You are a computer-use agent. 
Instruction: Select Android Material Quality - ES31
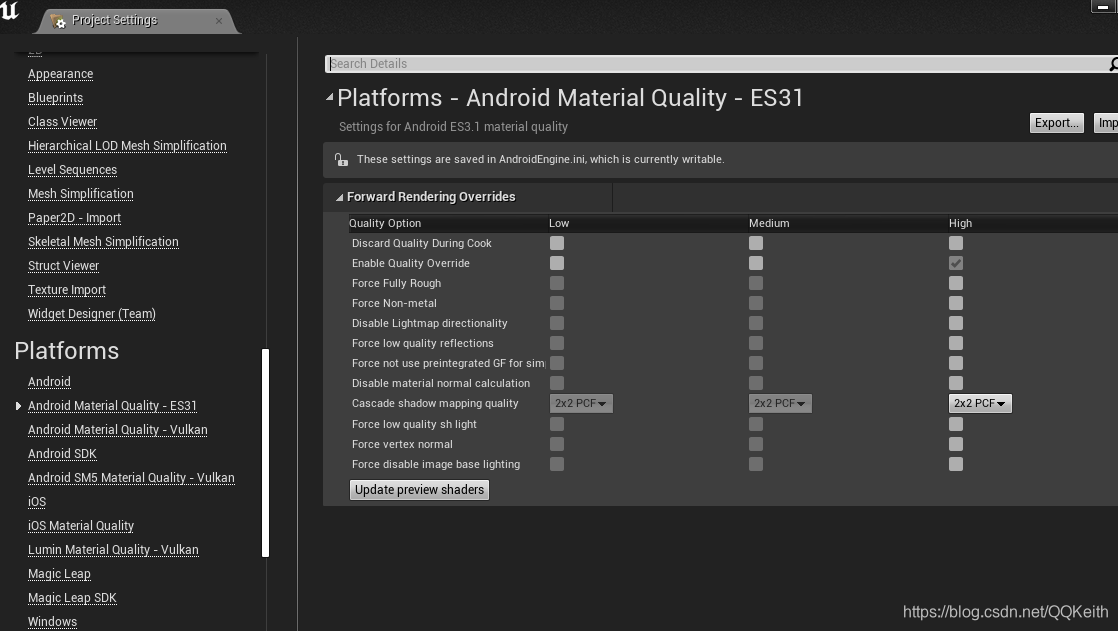tap(113, 406)
